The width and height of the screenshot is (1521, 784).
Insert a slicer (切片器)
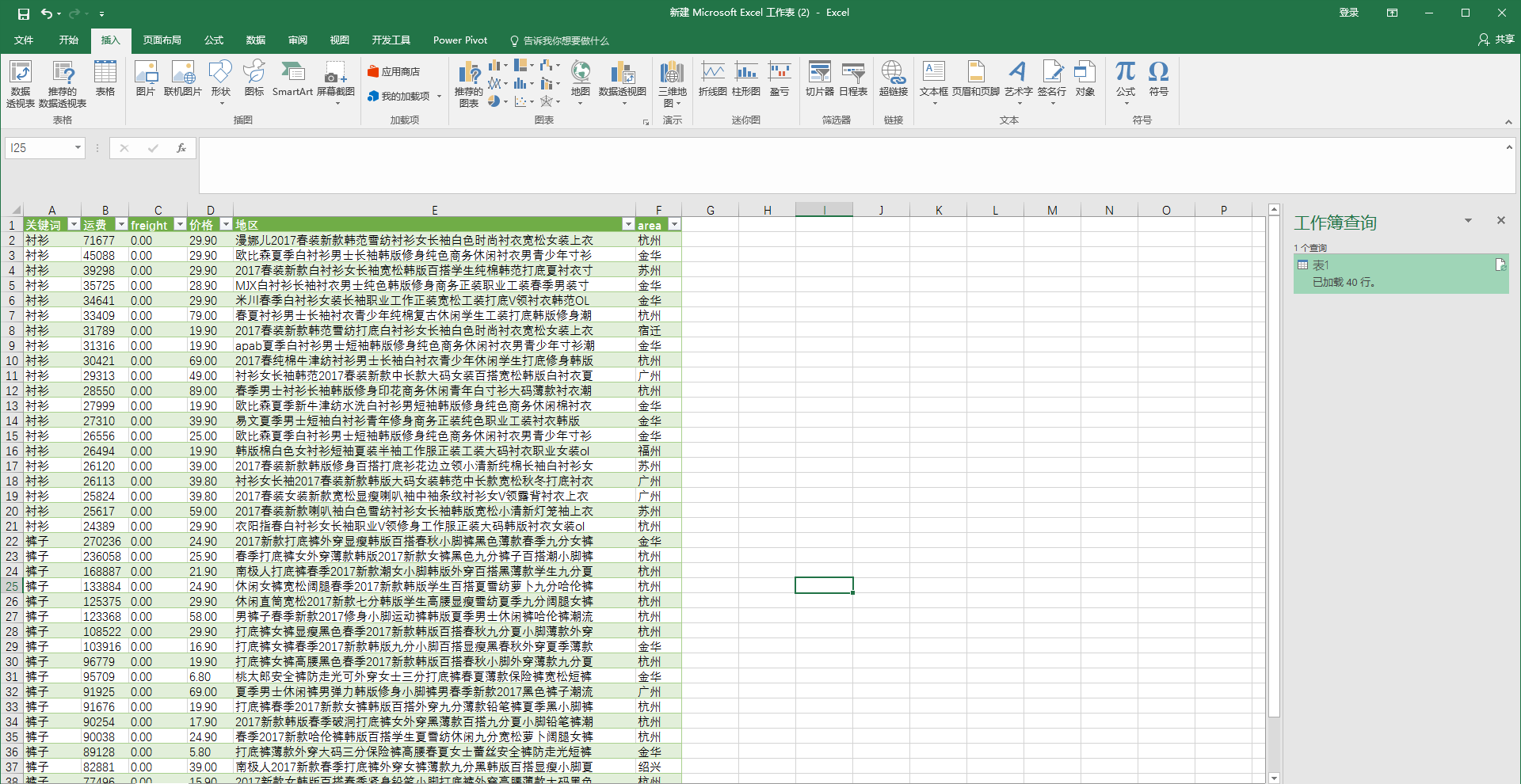click(820, 78)
